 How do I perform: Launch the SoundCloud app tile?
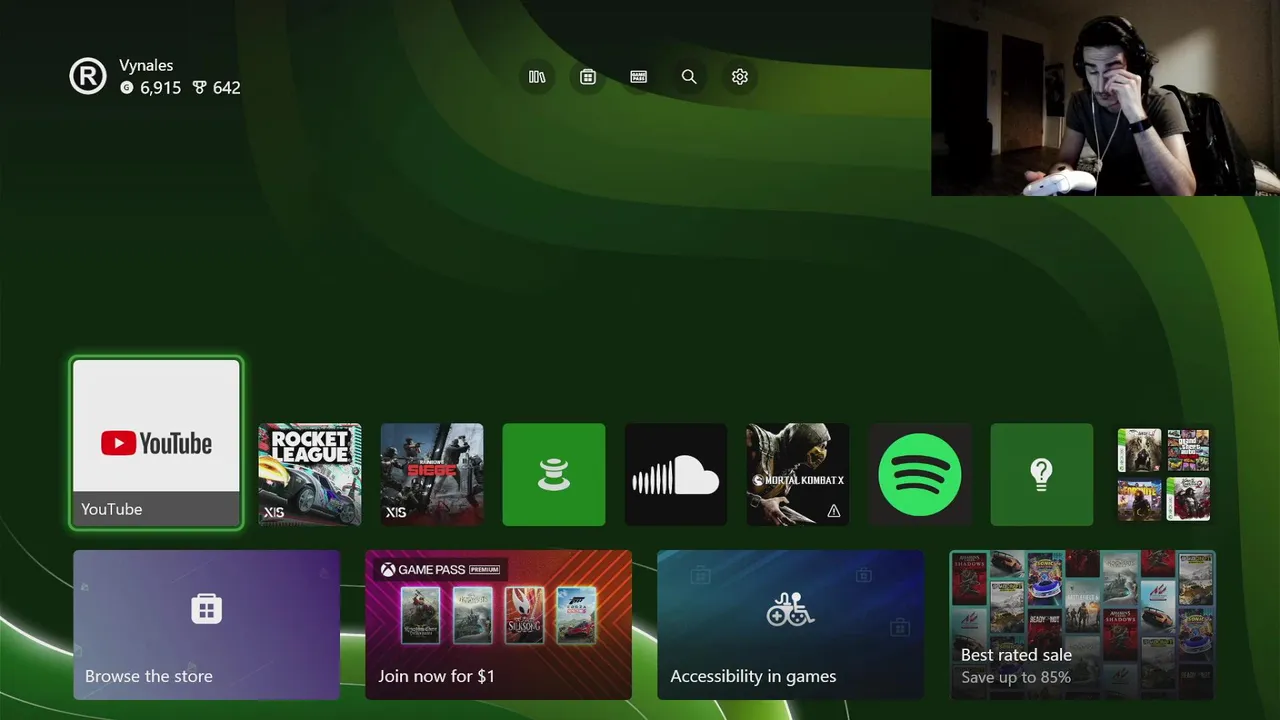pyautogui.click(x=676, y=474)
